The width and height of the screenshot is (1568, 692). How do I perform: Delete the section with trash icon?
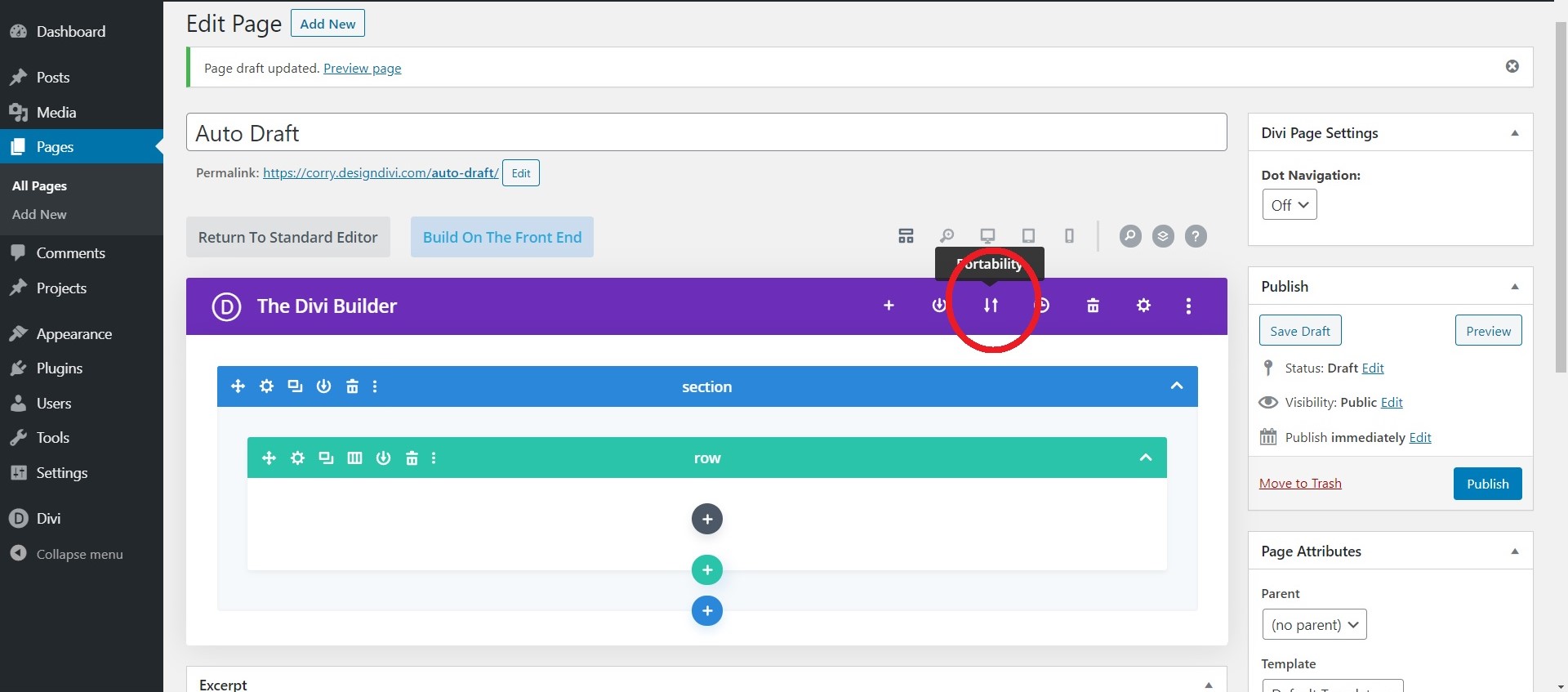(352, 386)
